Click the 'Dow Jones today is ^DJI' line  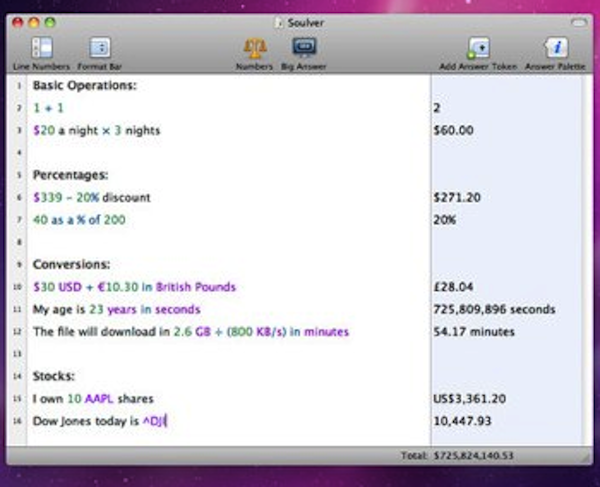coord(100,421)
